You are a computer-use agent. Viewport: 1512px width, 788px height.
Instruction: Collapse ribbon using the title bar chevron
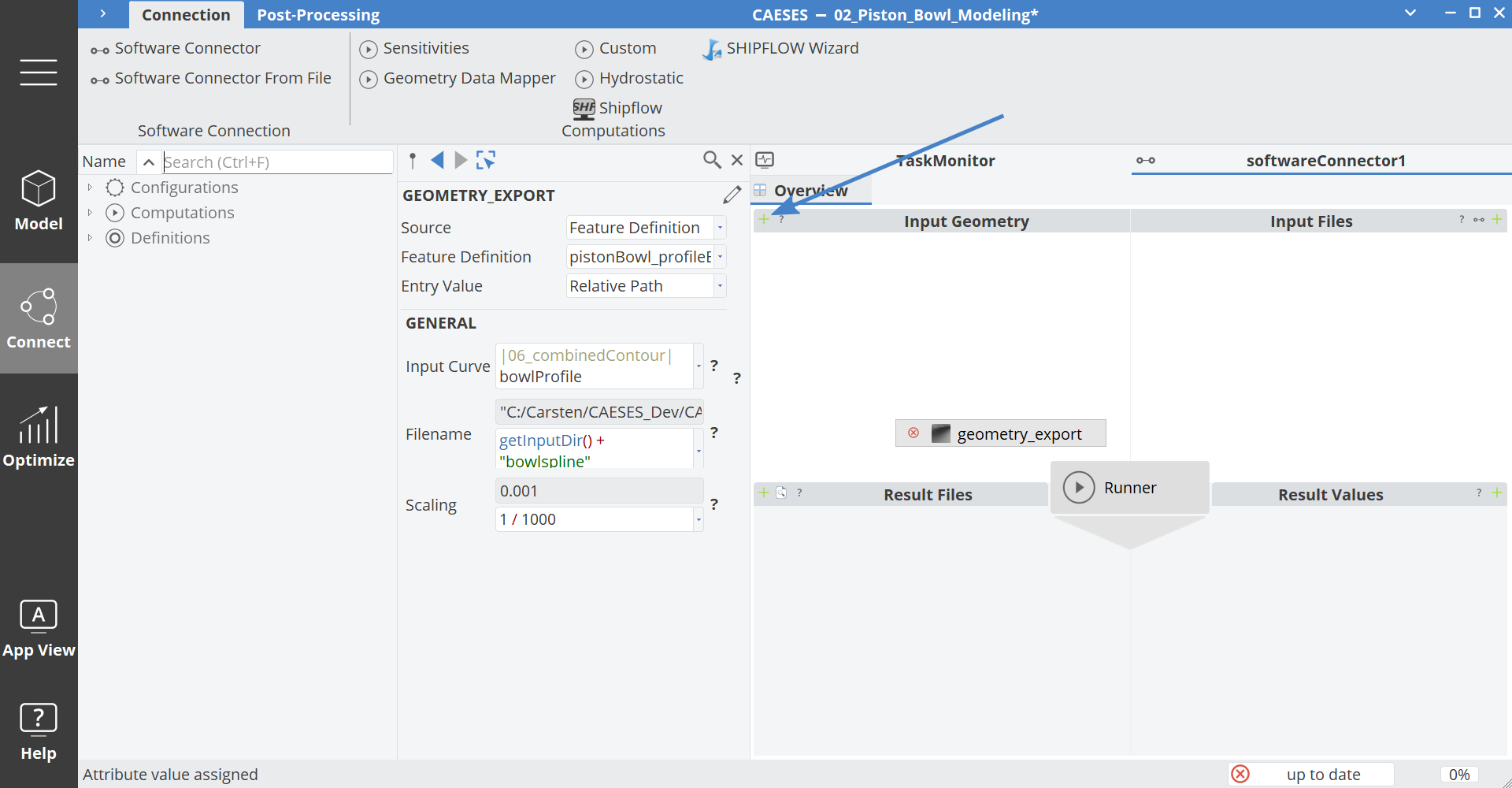point(1410,13)
